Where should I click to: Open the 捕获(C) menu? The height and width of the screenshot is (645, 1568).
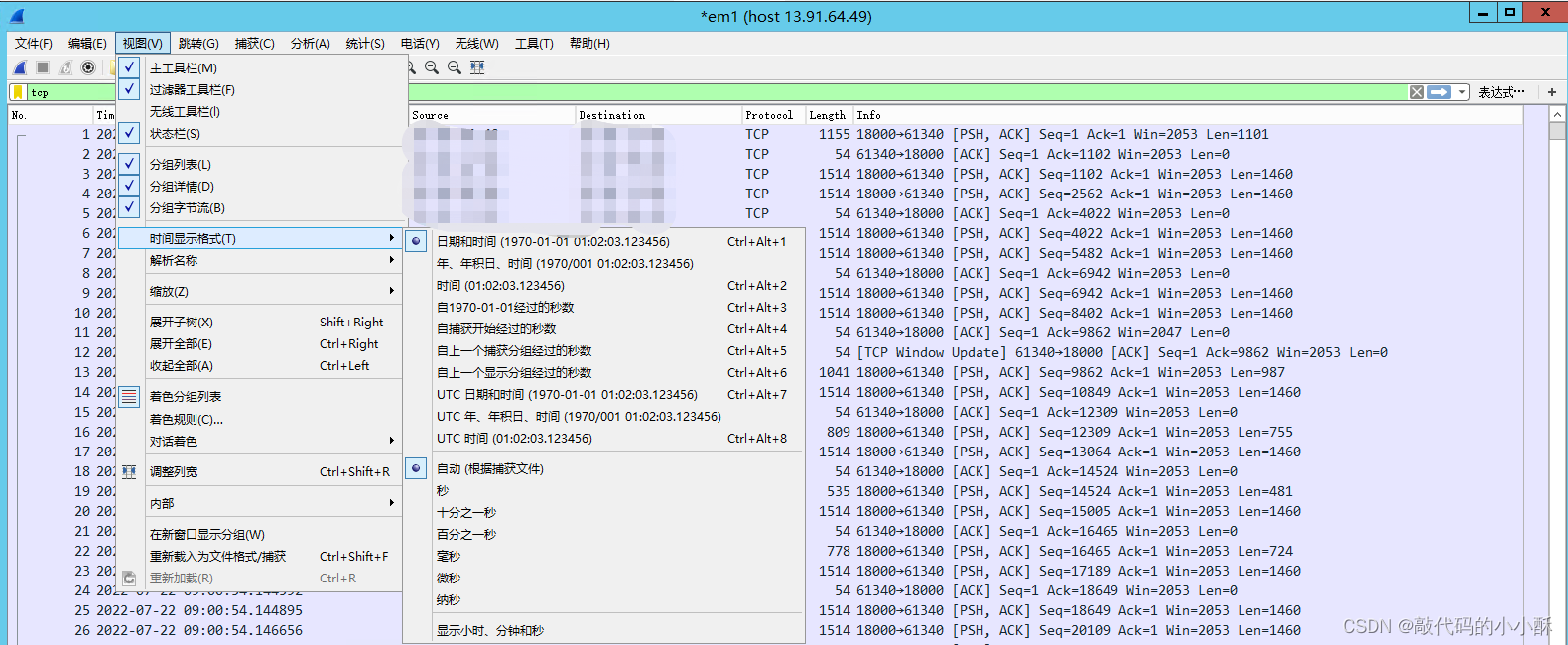[254, 44]
